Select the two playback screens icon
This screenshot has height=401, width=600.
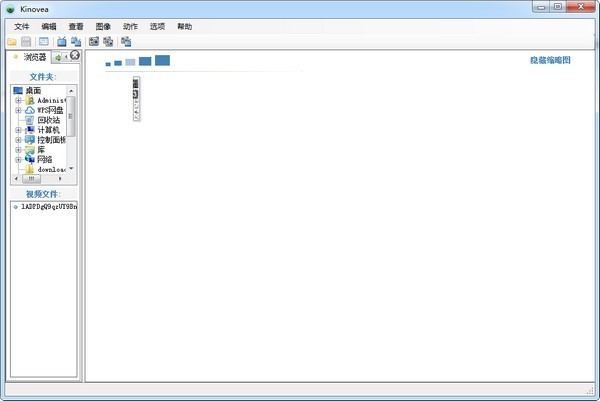[x=76, y=41]
